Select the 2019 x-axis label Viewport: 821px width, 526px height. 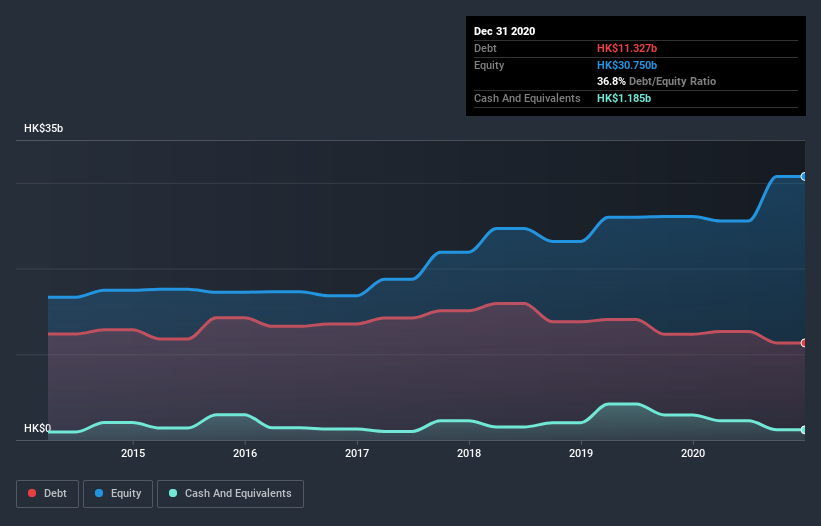tap(581, 453)
